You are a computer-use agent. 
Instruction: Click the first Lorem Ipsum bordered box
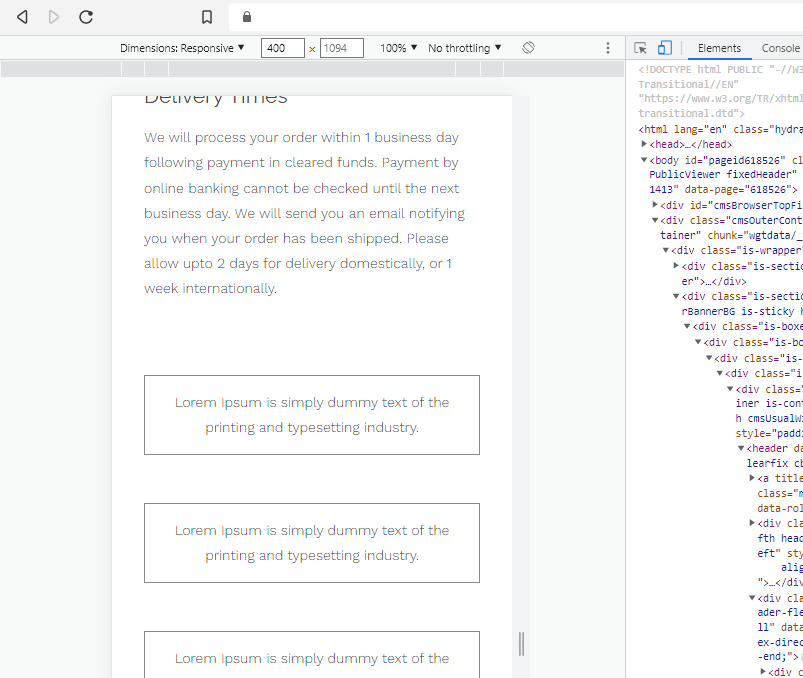(x=312, y=415)
